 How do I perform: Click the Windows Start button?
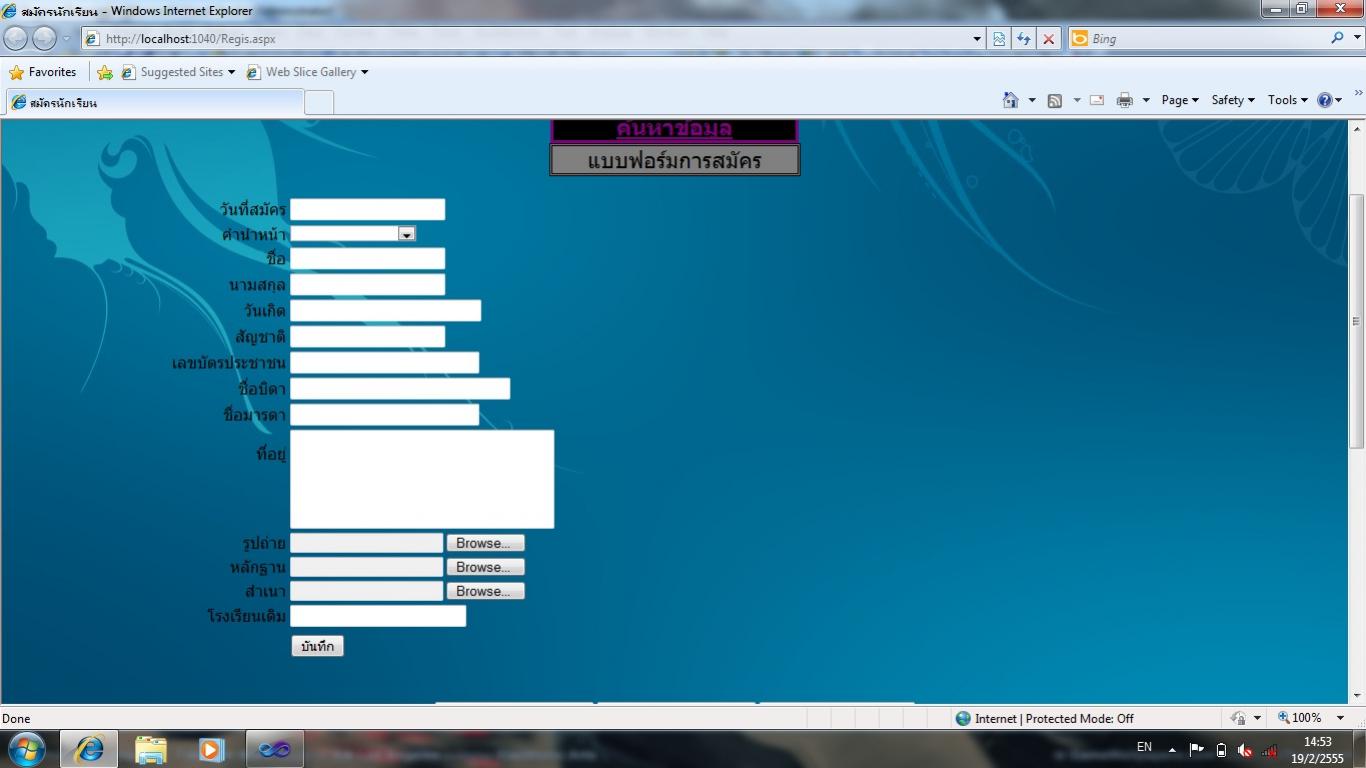pyautogui.click(x=26, y=749)
